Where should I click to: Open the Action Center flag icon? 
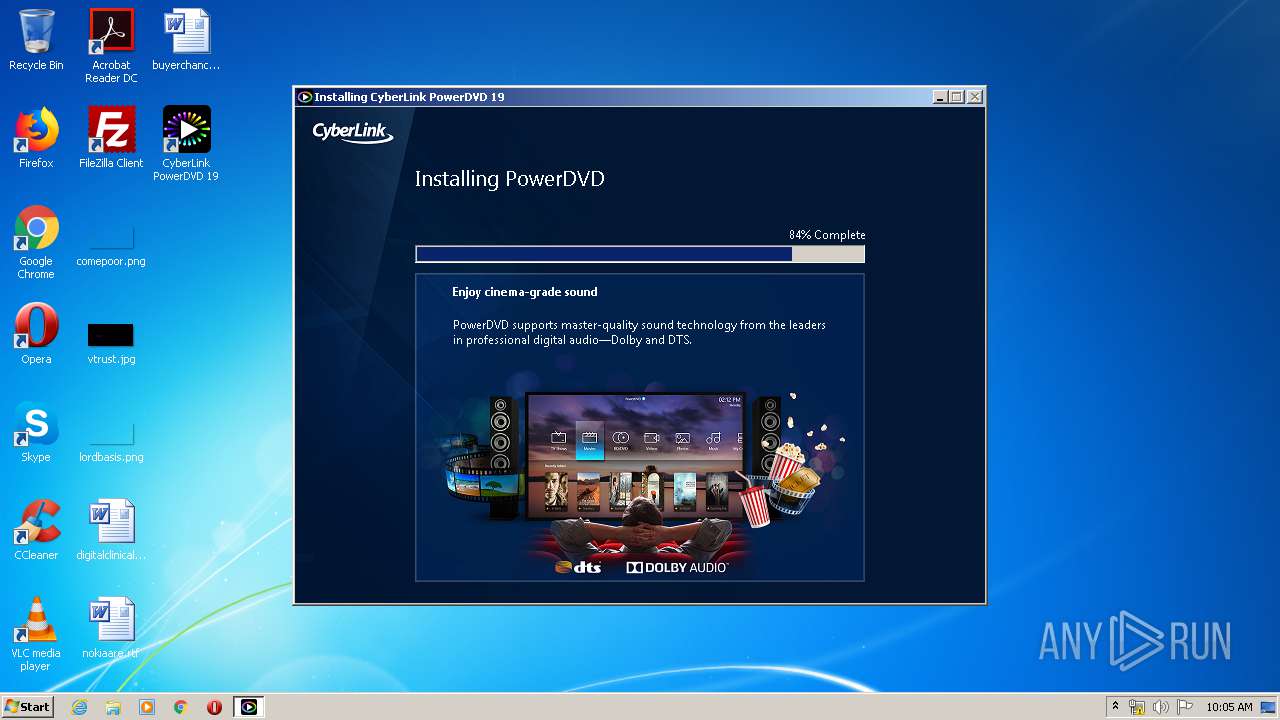[x=1185, y=707]
